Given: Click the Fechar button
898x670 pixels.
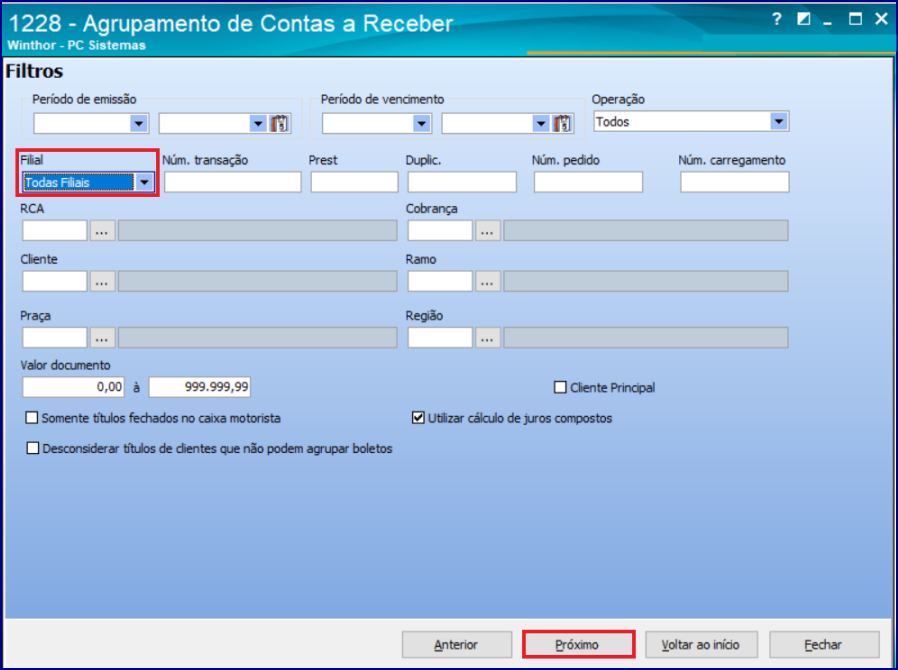Looking at the screenshot, I should [824, 645].
